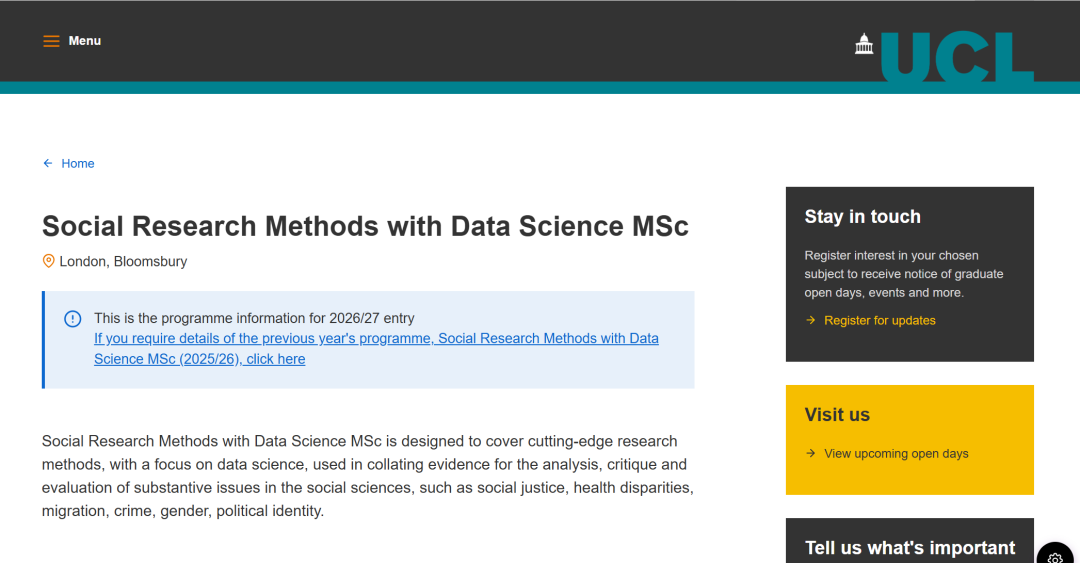Go to the Home breadcrumb link
Image resolution: width=1080 pixels, height=563 pixels.
pyautogui.click(x=78, y=163)
